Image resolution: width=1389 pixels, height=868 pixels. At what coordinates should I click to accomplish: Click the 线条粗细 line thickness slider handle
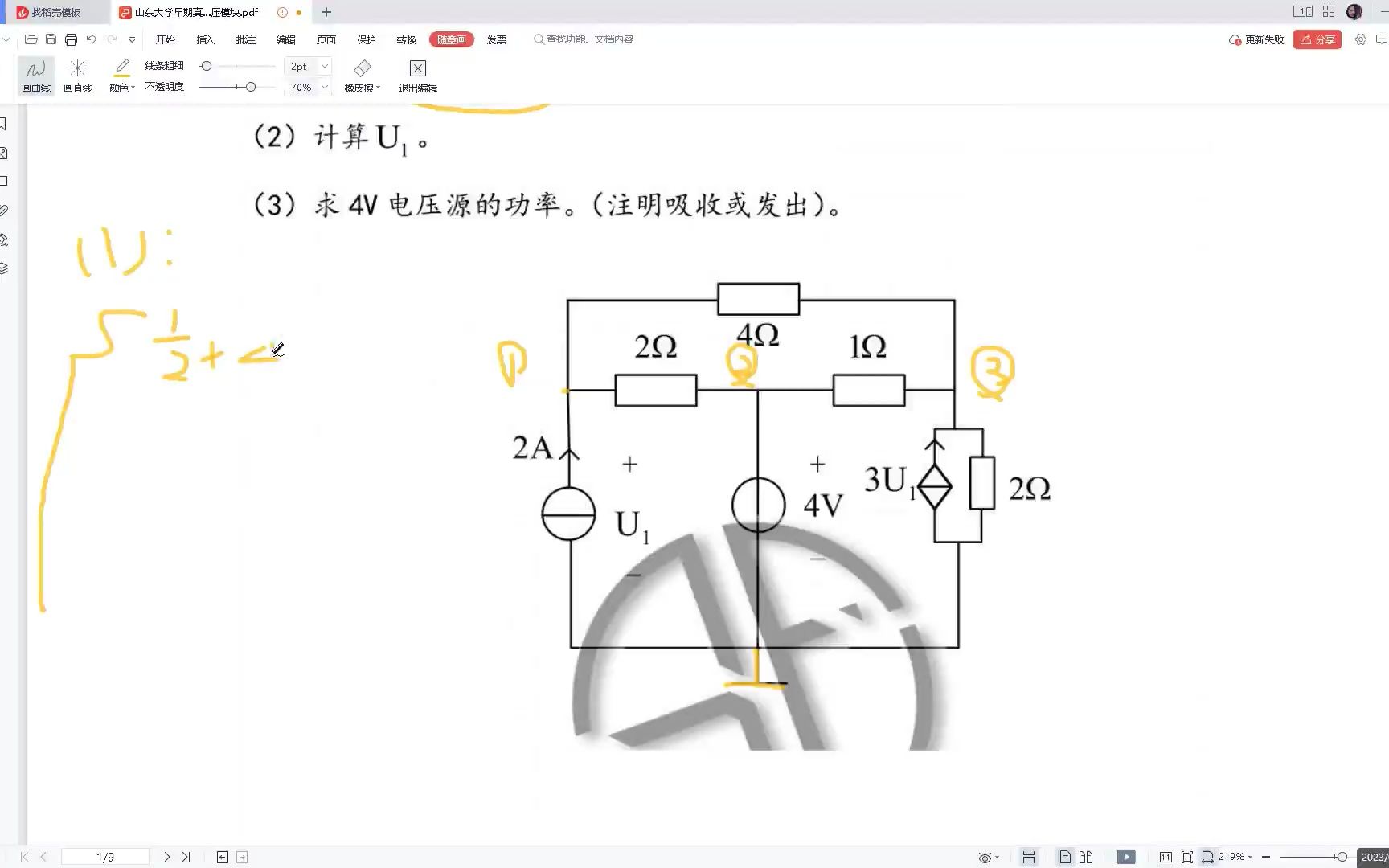(207, 67)
